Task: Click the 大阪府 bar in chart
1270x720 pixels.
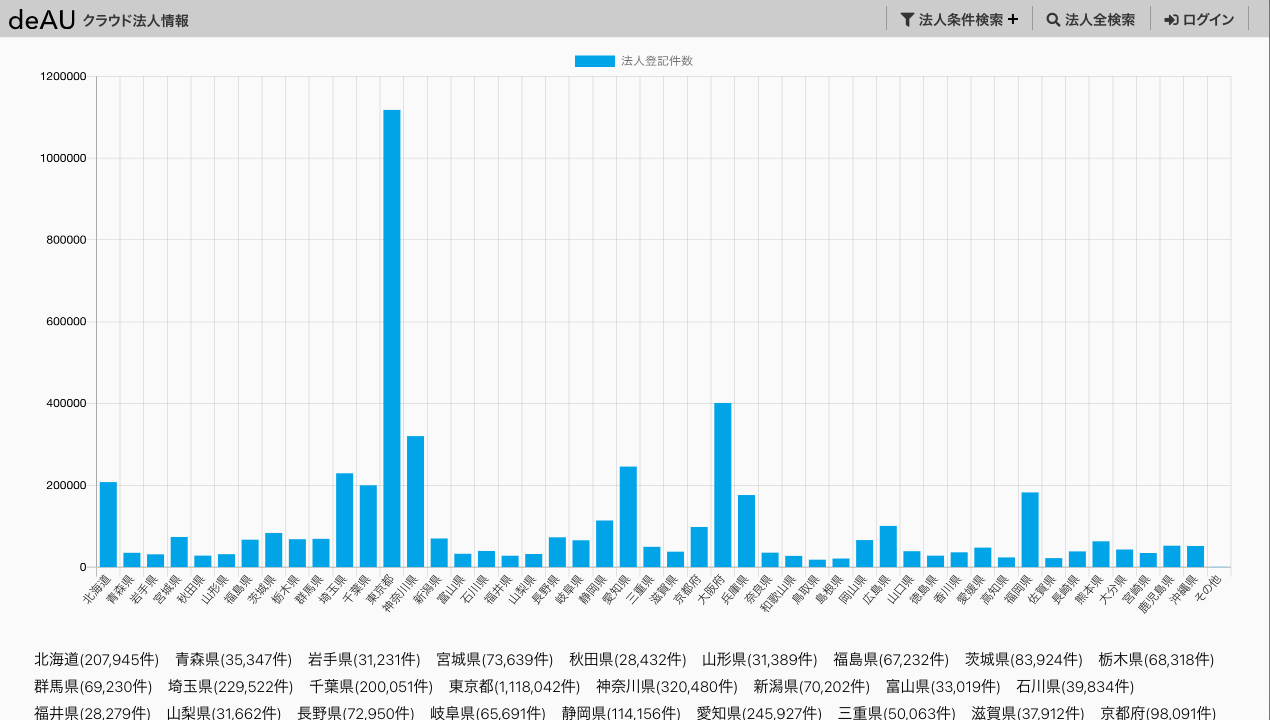Action: (x=723, y=485)
